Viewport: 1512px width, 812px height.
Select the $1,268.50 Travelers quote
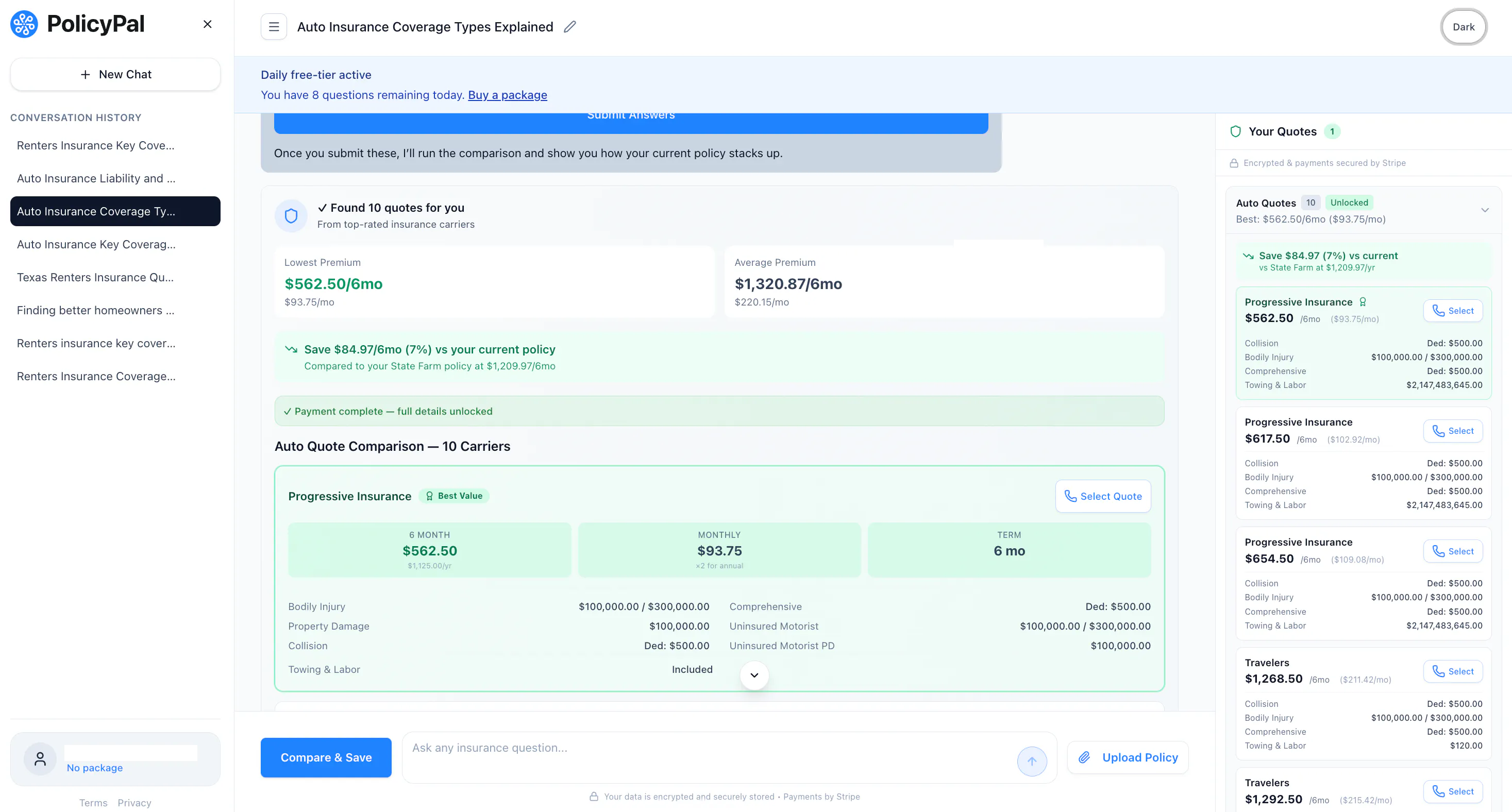(x=1453, y=672)
